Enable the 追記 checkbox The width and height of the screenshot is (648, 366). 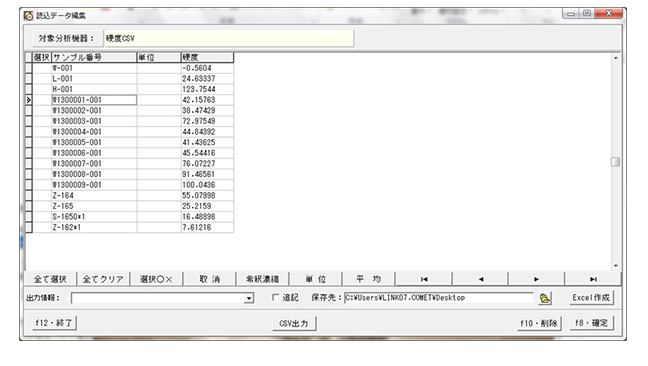(x=275, y=297)
